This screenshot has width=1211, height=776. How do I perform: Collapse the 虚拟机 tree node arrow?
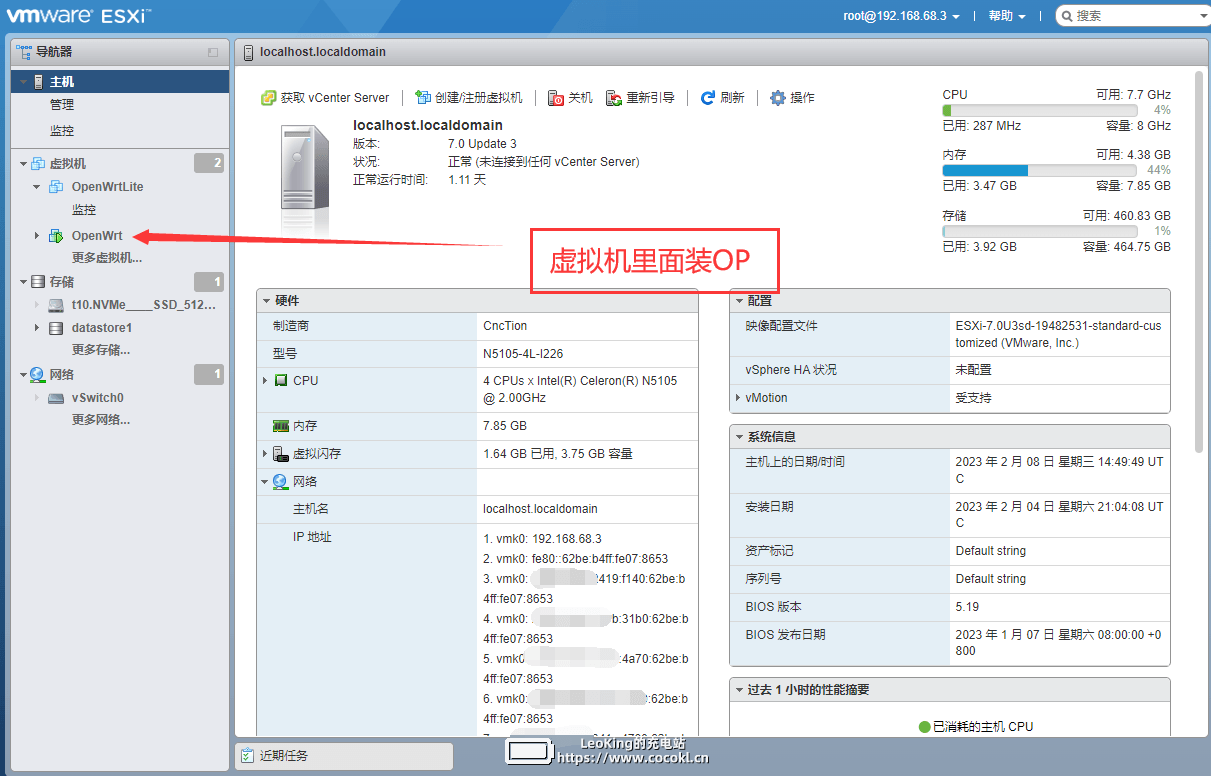coord(23,163)
